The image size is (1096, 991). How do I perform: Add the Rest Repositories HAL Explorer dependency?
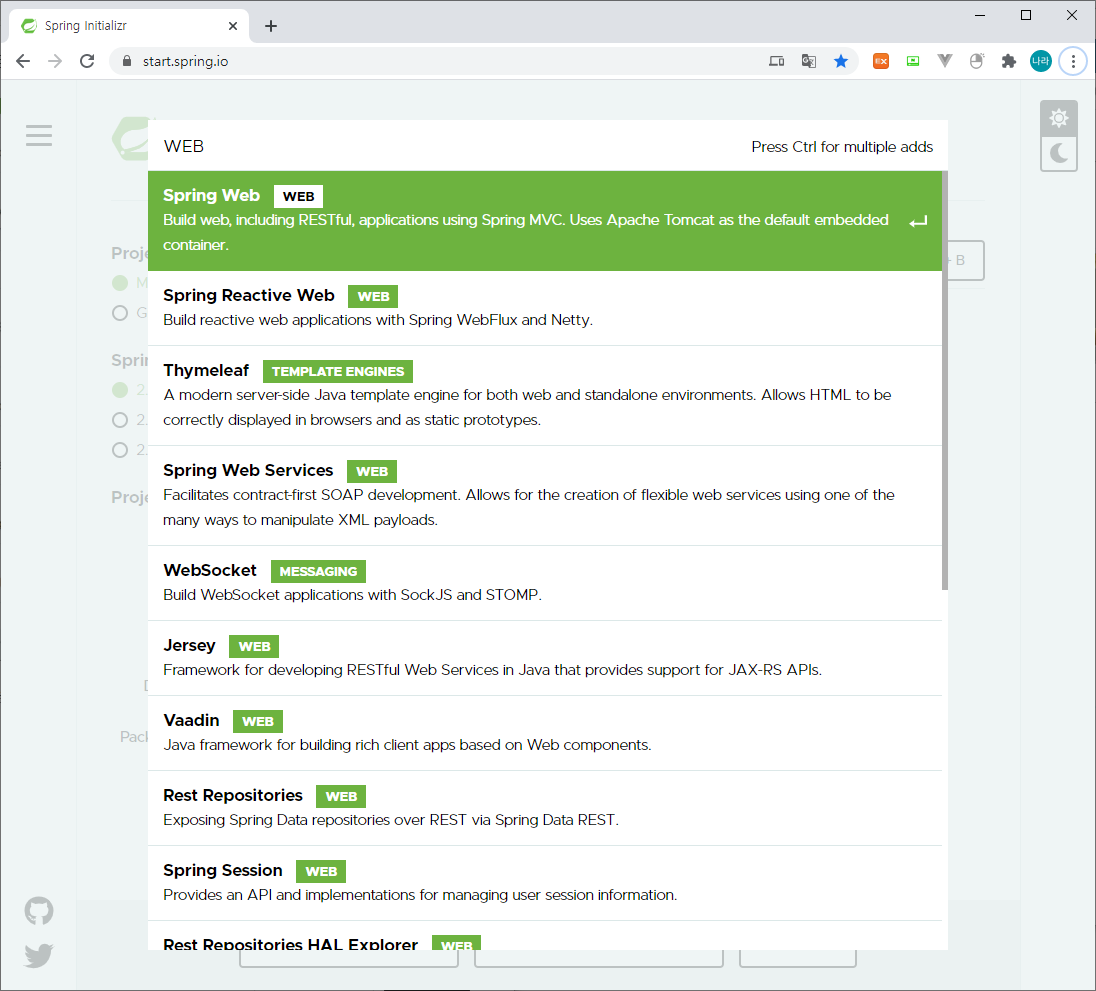pyautogui.click(x=545, y=936)
